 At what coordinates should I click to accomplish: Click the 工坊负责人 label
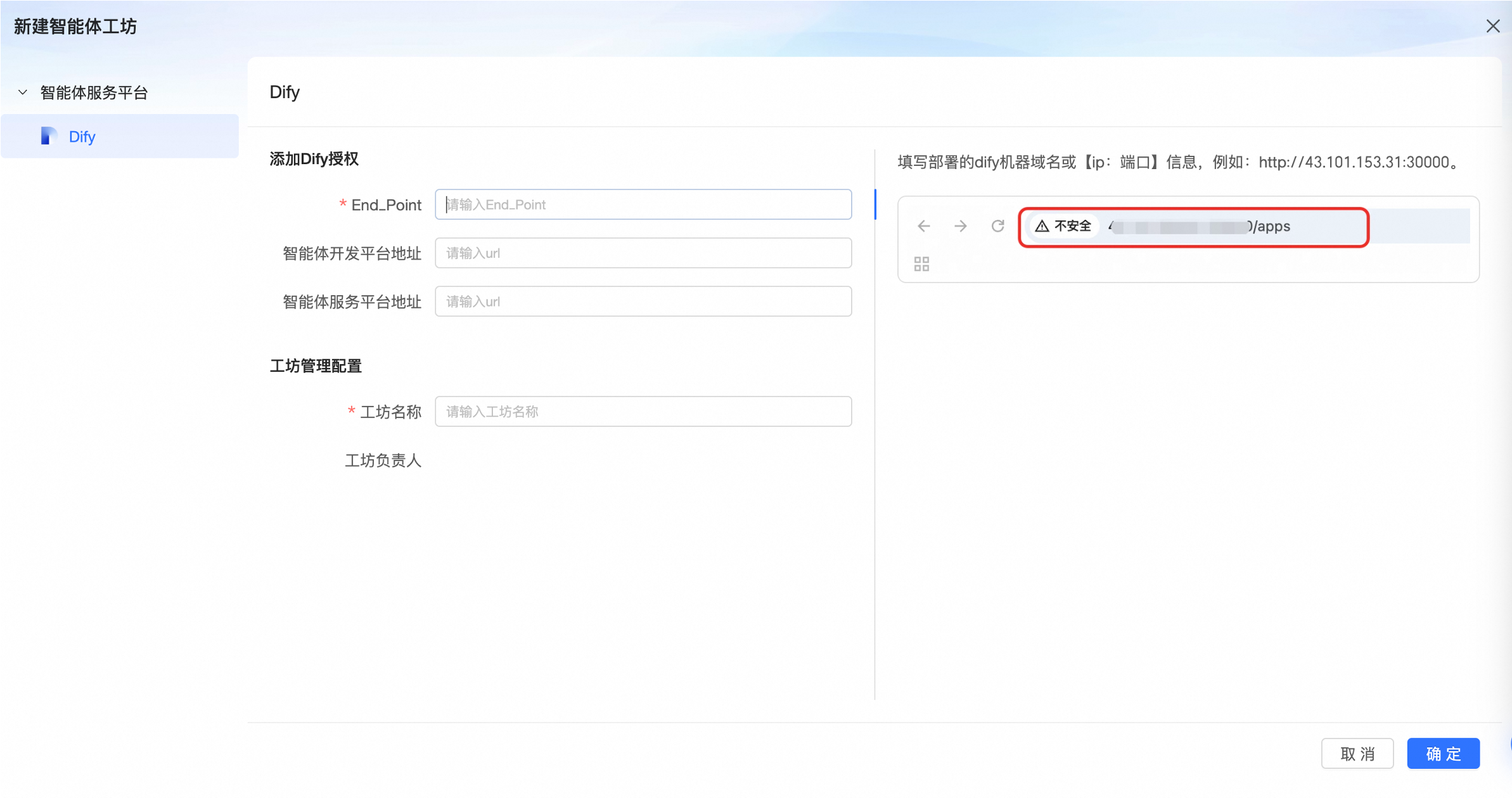click(383, 460)
